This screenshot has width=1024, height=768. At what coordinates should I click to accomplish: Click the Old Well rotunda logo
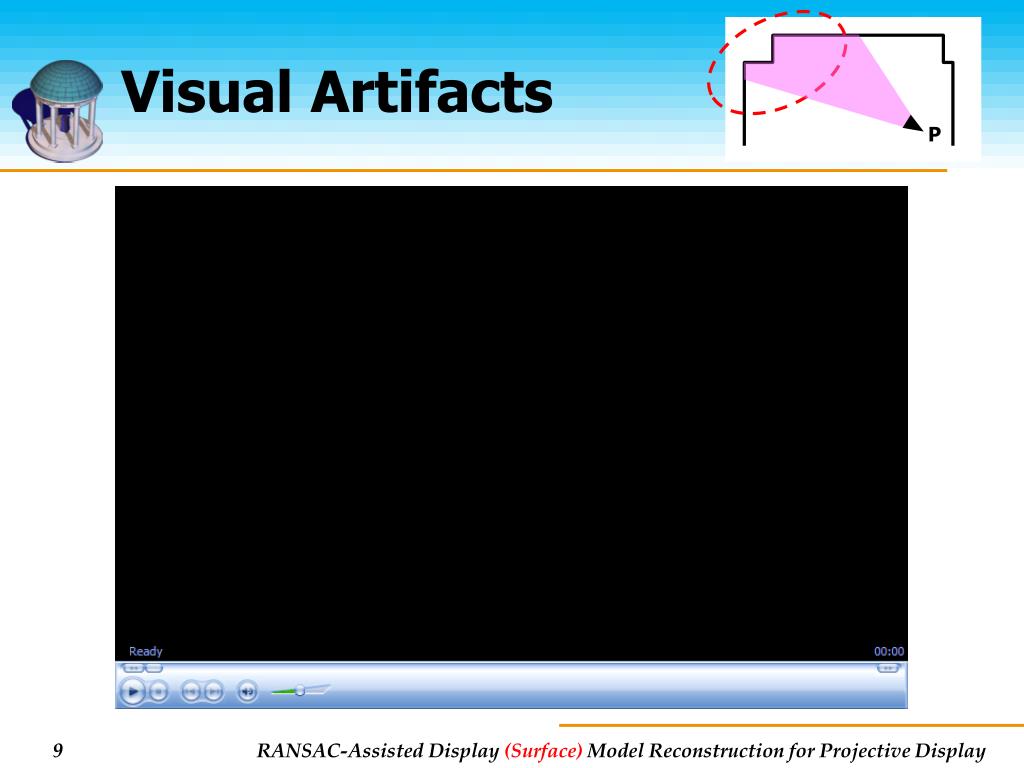point(58,111)
